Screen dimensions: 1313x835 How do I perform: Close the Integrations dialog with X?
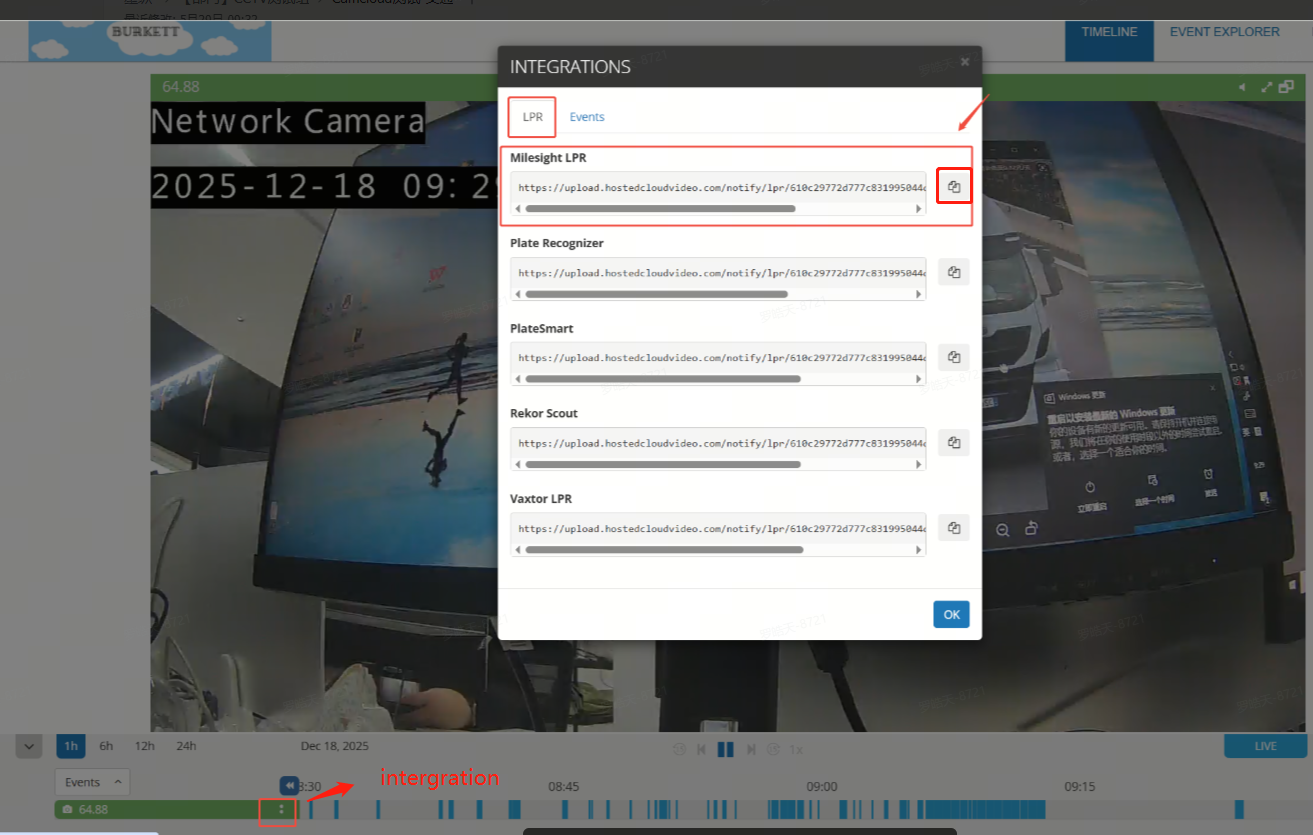(x=965, y=62)
